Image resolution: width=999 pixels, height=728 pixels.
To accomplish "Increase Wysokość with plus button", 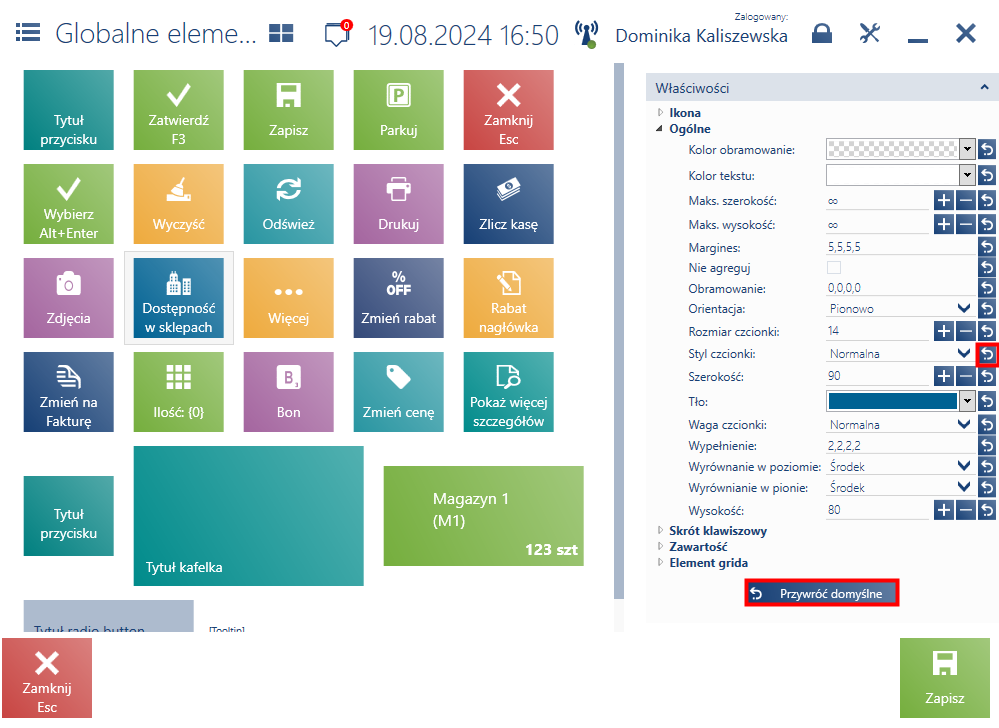I will coord(944,510).
